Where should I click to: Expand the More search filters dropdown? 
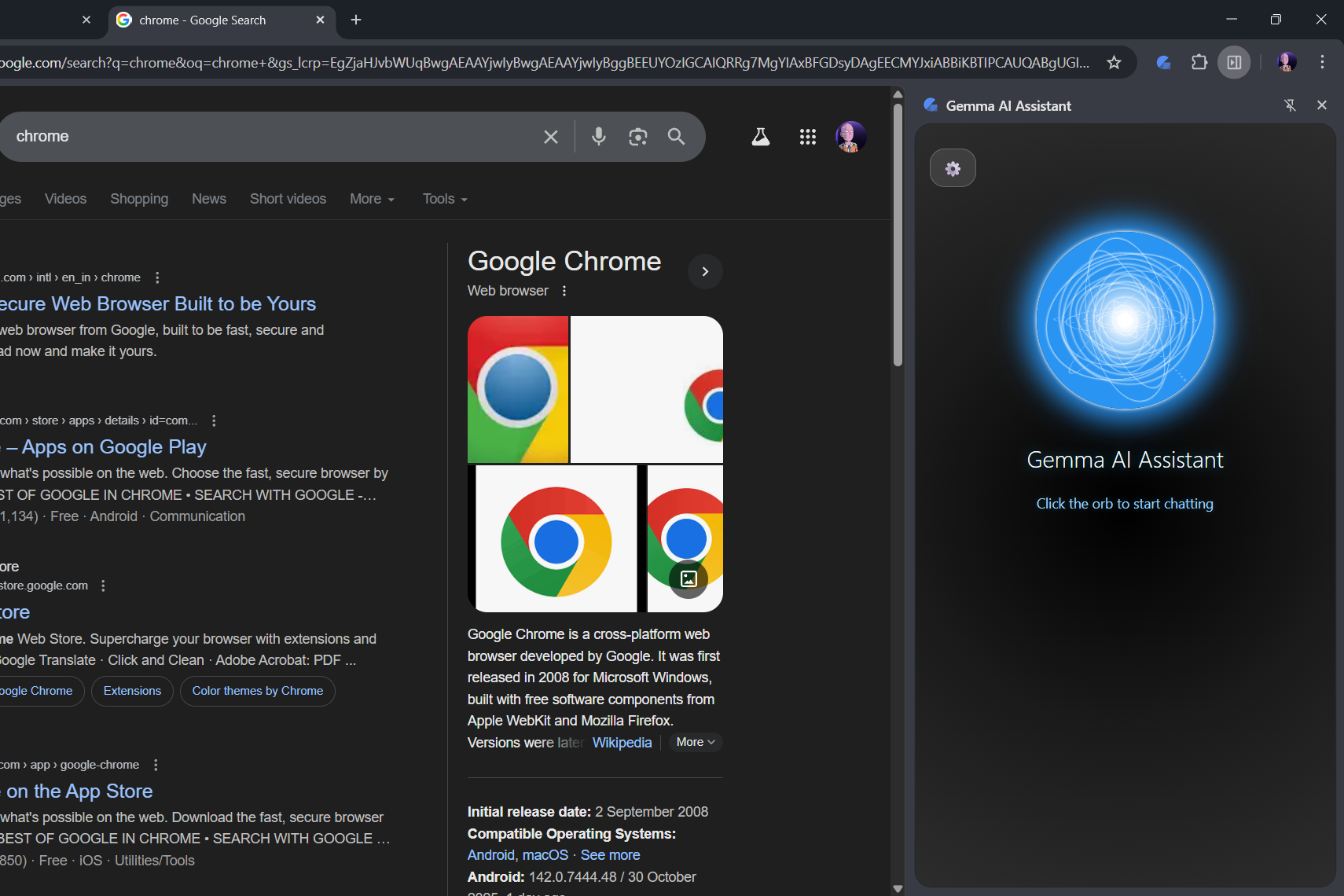point(373,199)
